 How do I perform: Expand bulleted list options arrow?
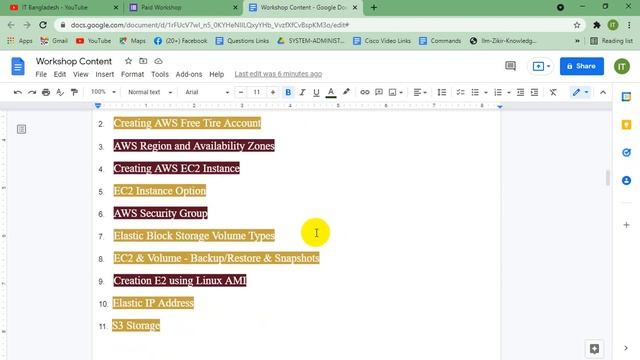click(486, 92)
